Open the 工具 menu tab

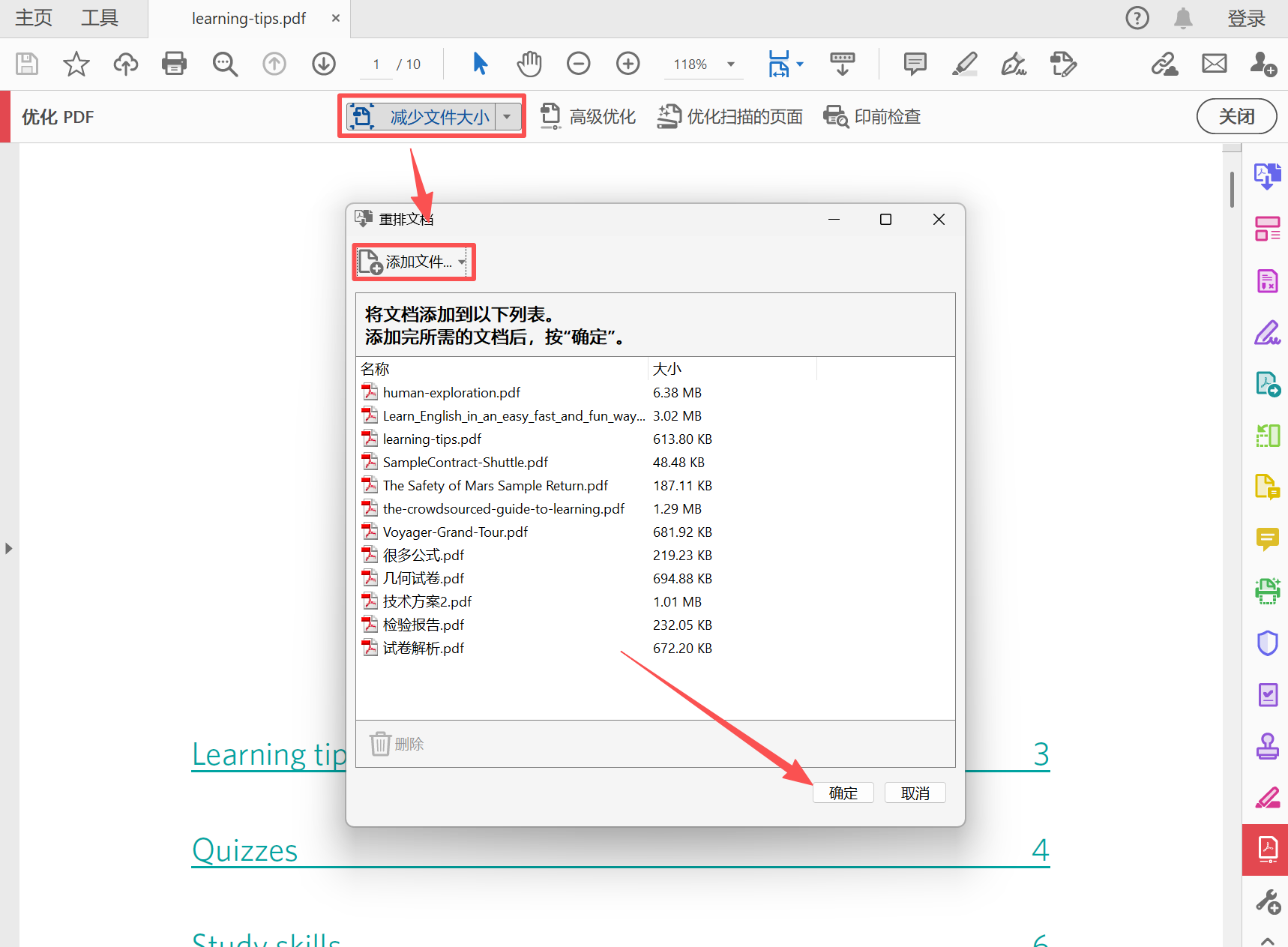tap(100, 18)
